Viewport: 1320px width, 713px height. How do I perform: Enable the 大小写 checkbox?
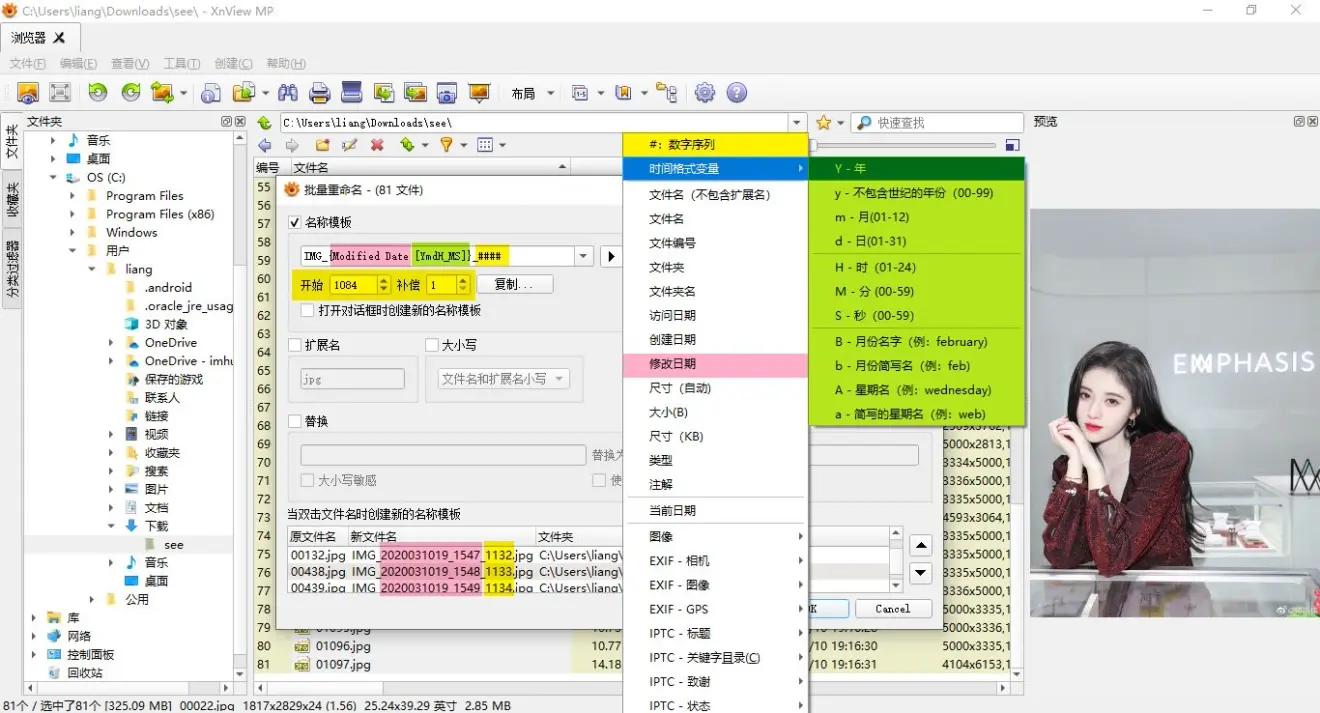432,345
